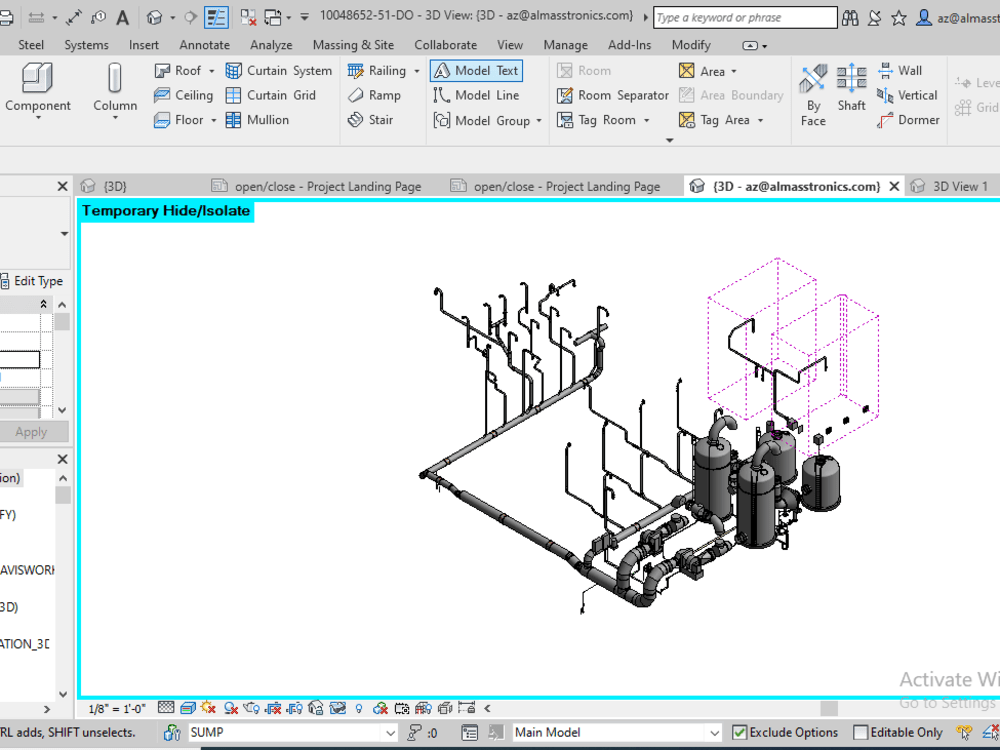This screenshot has height=750, width=1000.
Task: Uncheck the Exclude Options checkbox
Action: pyautogui.click(x=740, y=733)
